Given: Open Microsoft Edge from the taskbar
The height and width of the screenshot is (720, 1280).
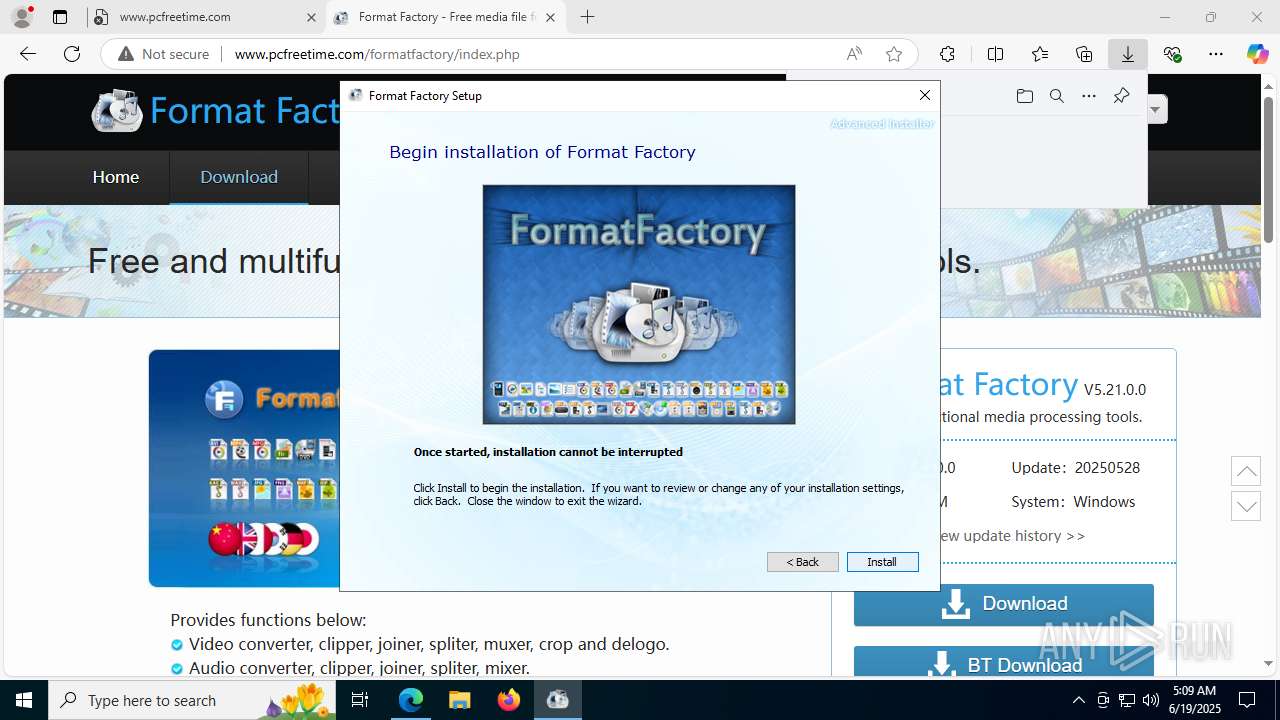Looking at the screenshot, I should click(411, 700).
